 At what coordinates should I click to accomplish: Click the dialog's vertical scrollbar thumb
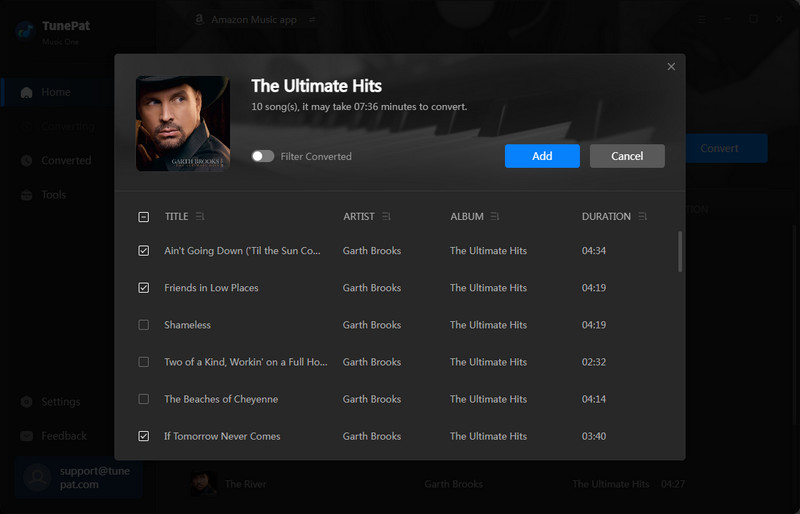click(680, 252)
